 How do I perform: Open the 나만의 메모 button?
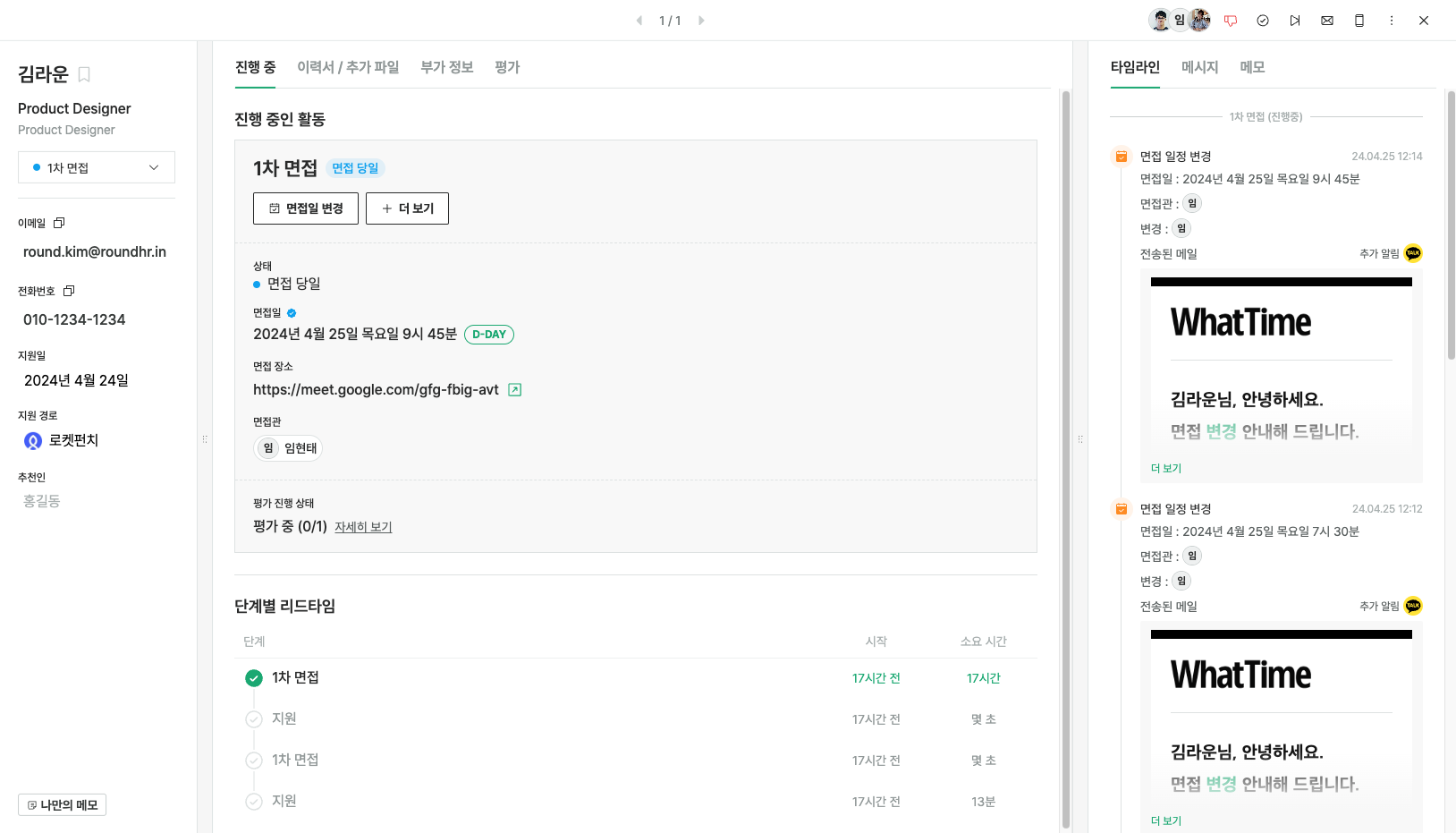(x=63, y=804)
